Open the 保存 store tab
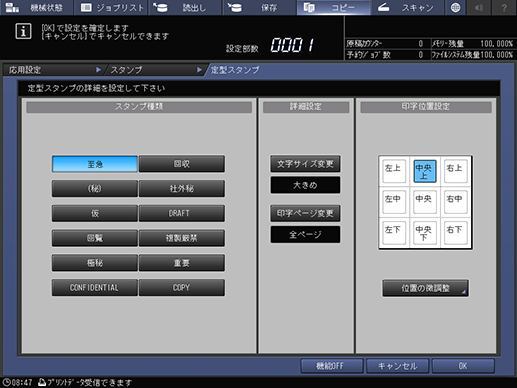The width and height of the screenshot is (517, 388). [259, 7]
